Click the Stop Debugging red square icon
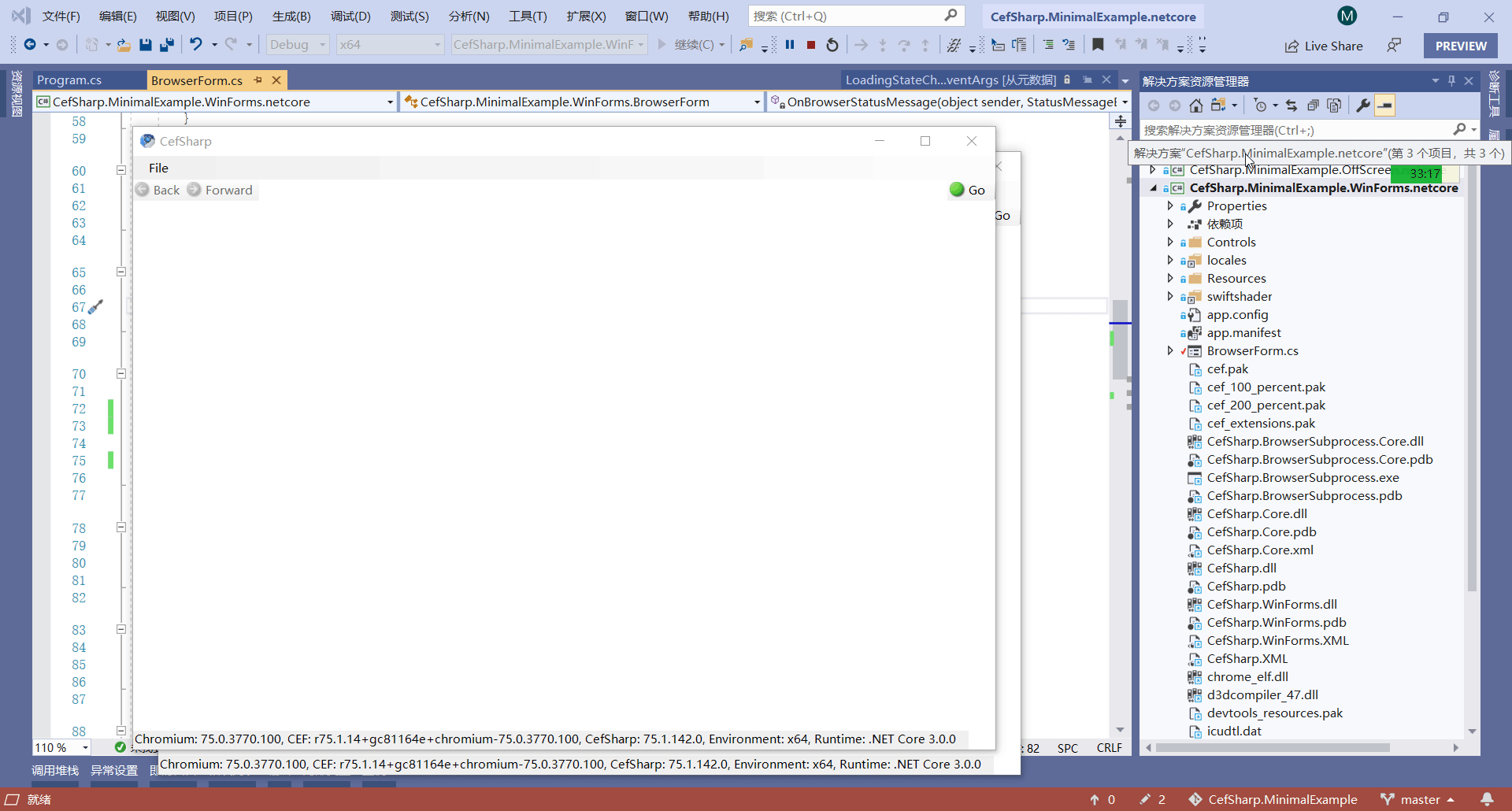The width and height of the screenshot is (1512, 811). click(x=811, y=44)
